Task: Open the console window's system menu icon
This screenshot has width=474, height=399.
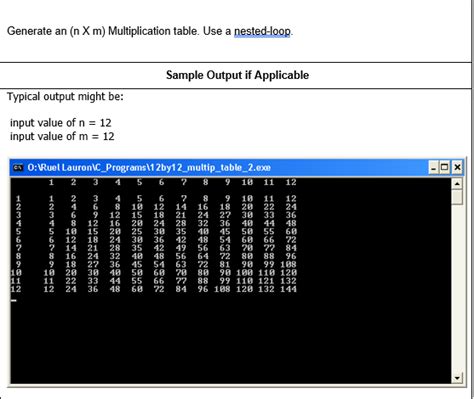Action: pos(18,167)
